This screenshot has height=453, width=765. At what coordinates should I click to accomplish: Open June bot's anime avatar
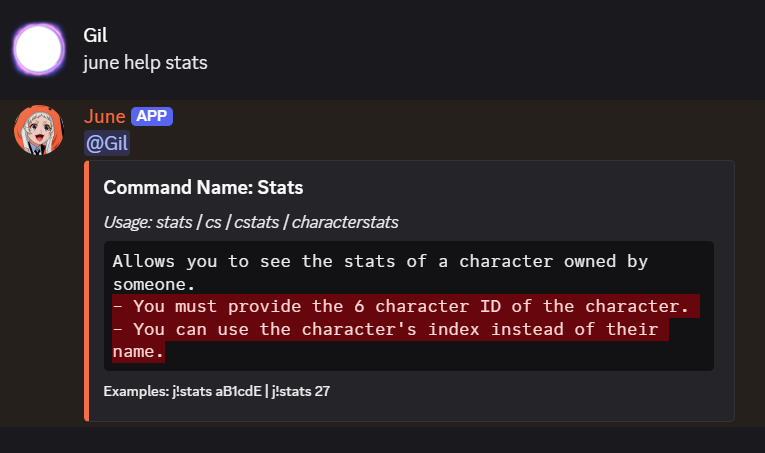(x=39, y=129)
